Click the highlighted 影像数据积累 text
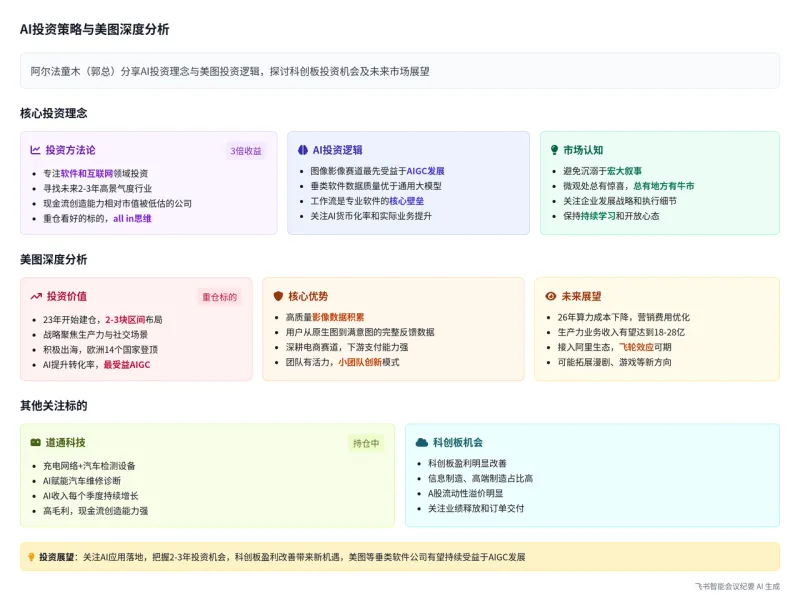This screenshot has height=601, width=800. click(338, 317)
